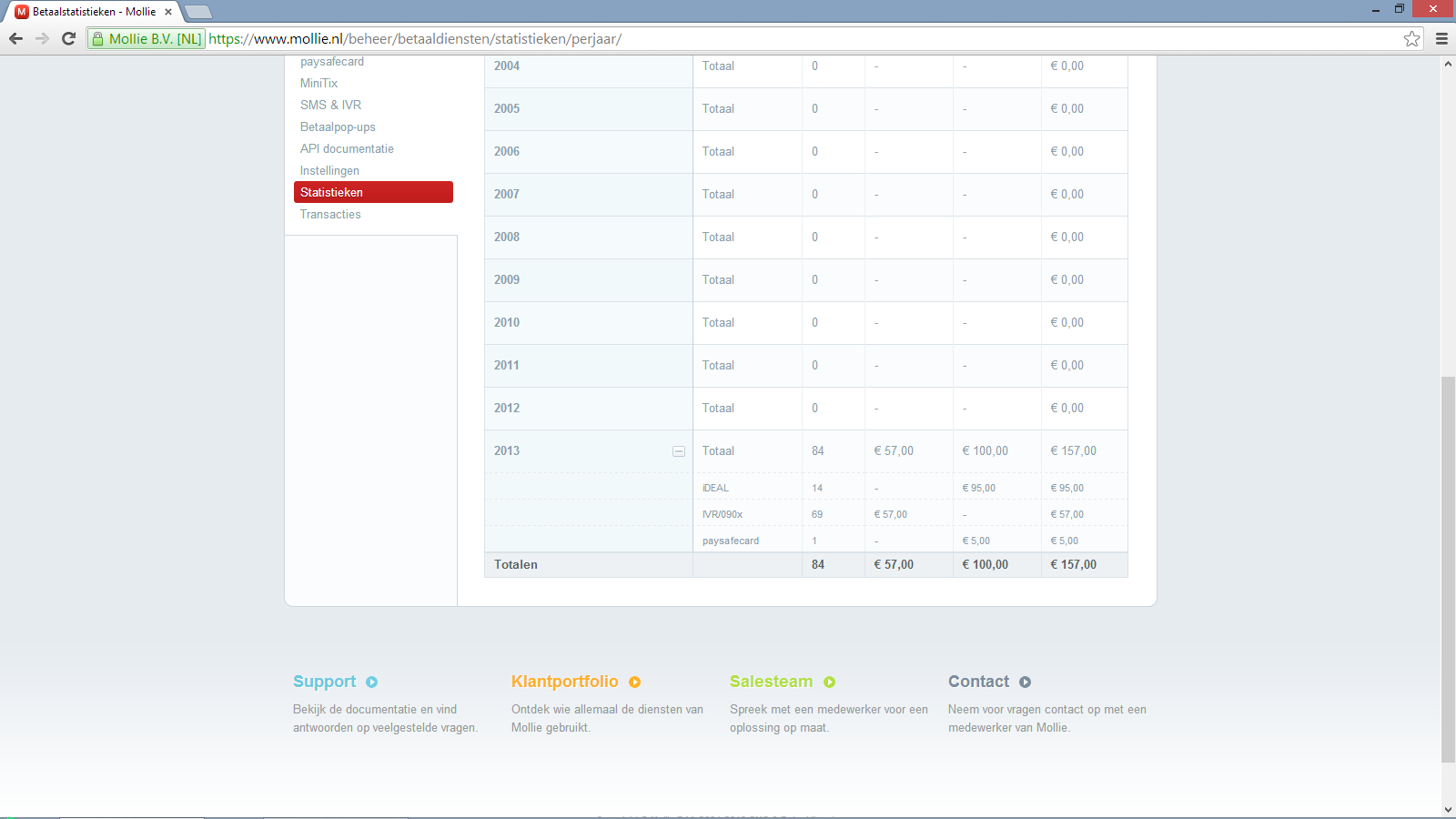This screenshot has height=819, width=1456.
Task: Open API documentatie link
Action: (347, 148)
